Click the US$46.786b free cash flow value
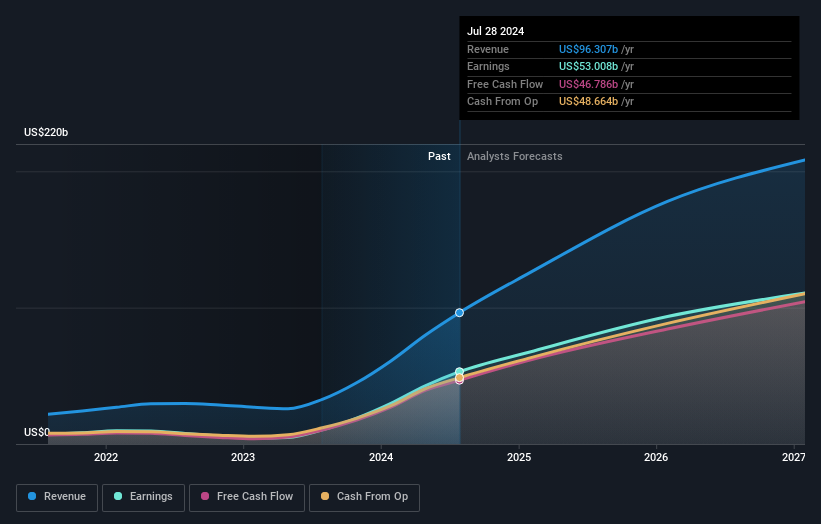Viewport: 821px width, 524px height. pos(588,84)
